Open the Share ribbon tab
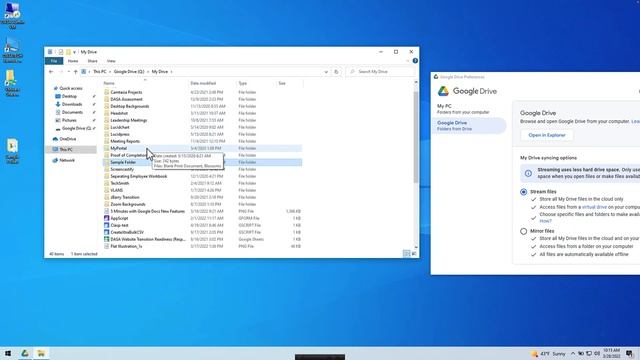Image resolution: width=640 pixels, height=360 pixels. pos(93,61)
